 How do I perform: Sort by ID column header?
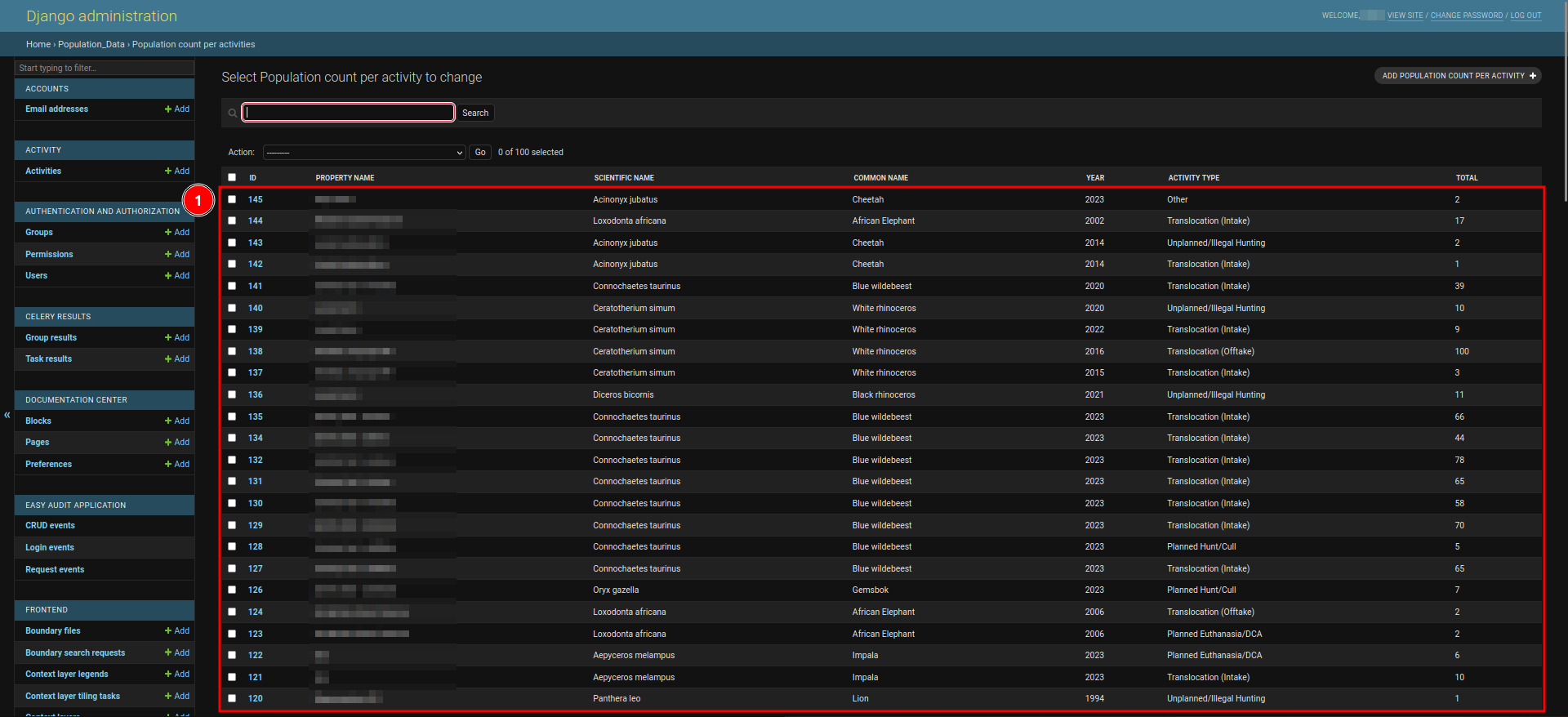[253, 178]
